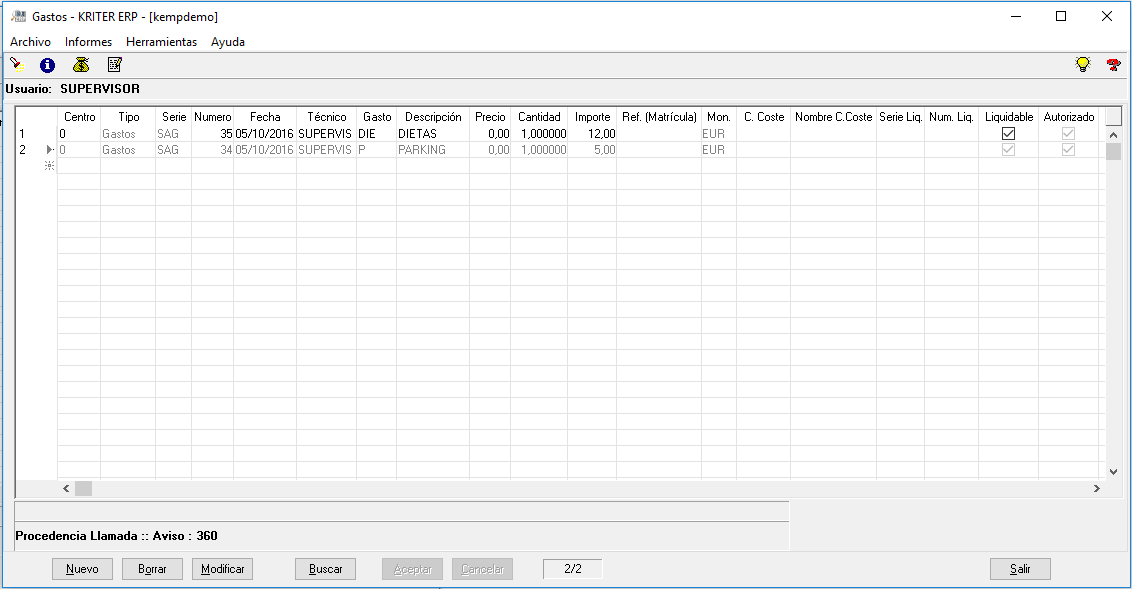Open the Informes menu
Viewport: 1132px width, 589px height.
pos(88,42)
